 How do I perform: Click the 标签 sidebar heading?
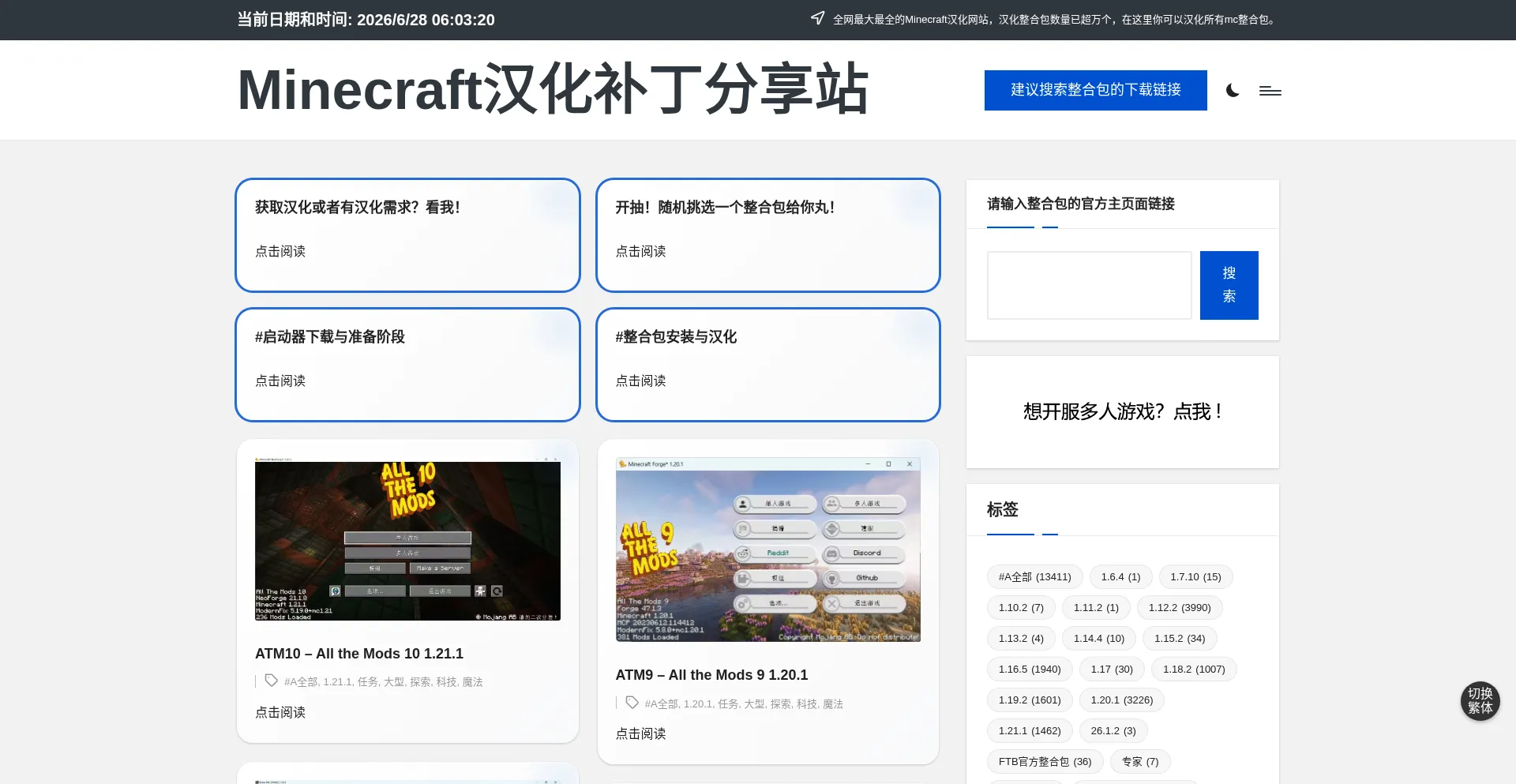[x=1002, y=510]
